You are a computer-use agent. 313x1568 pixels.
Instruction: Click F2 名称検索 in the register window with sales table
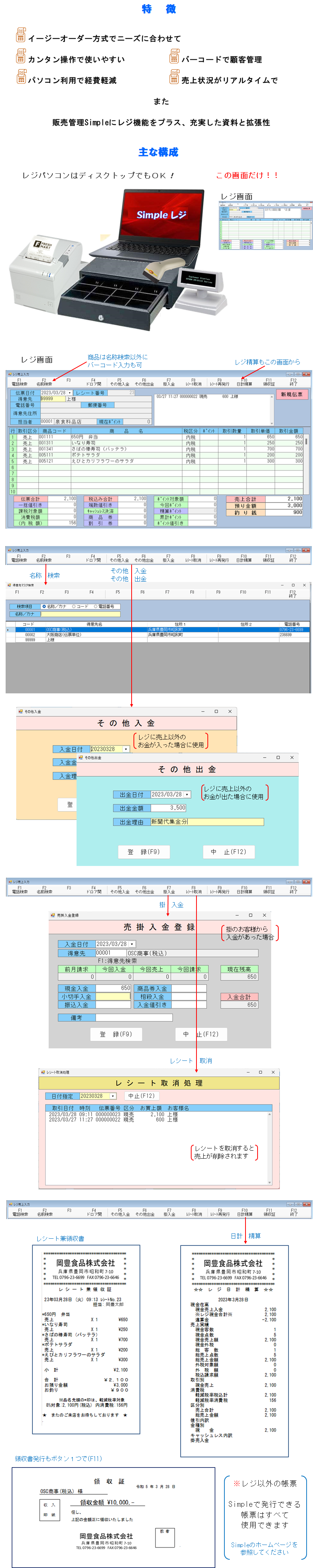click(44, 382)
